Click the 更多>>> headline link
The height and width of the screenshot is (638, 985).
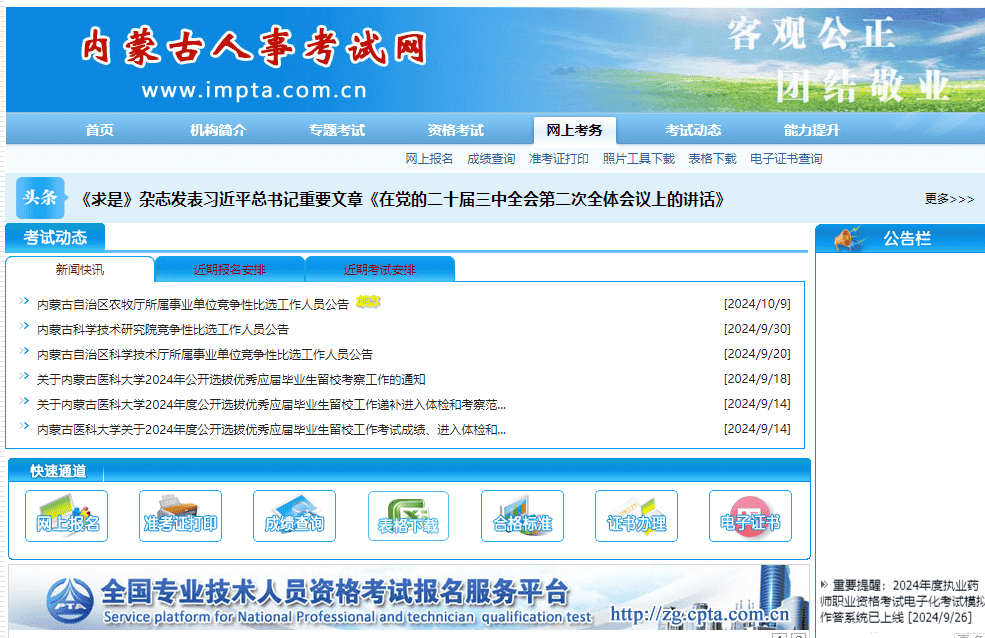[x=948, y=199]
